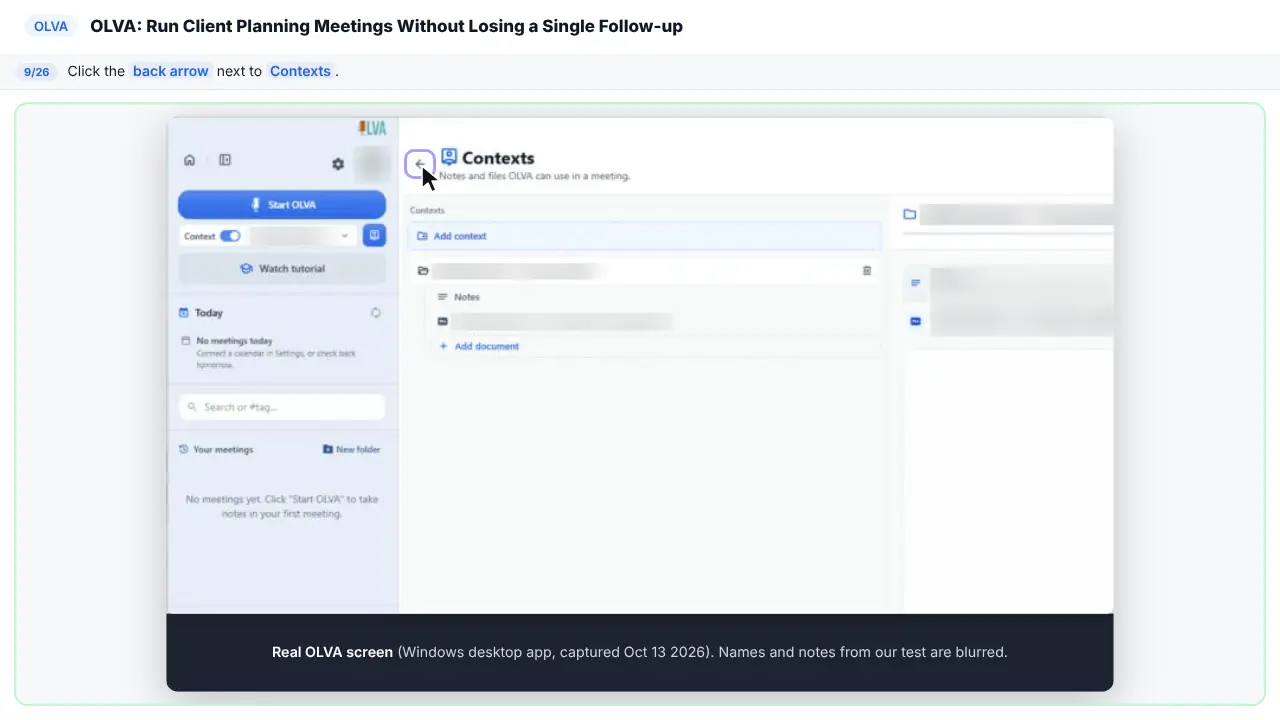Click the open-folder icon of blurred context row

423,270
